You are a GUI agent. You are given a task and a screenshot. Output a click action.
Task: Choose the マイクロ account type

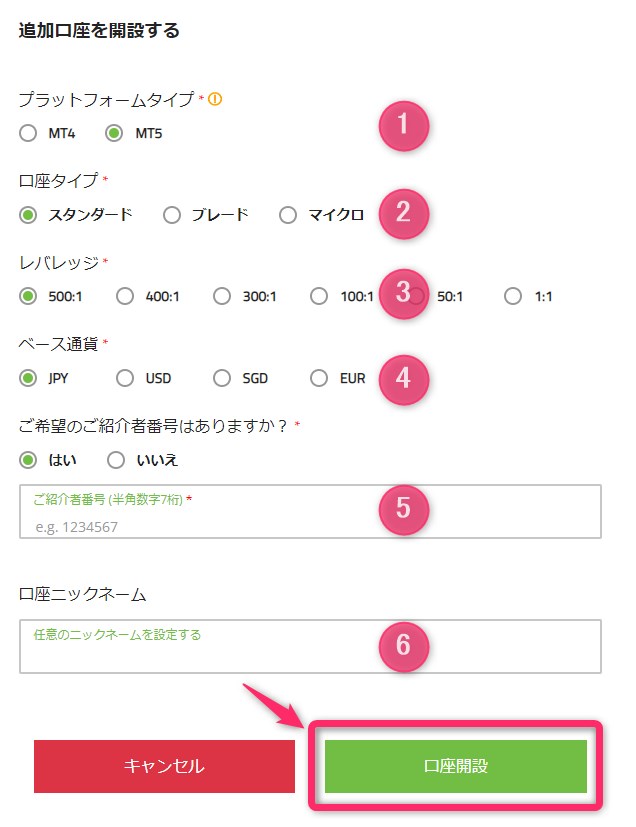pos(288,214)
